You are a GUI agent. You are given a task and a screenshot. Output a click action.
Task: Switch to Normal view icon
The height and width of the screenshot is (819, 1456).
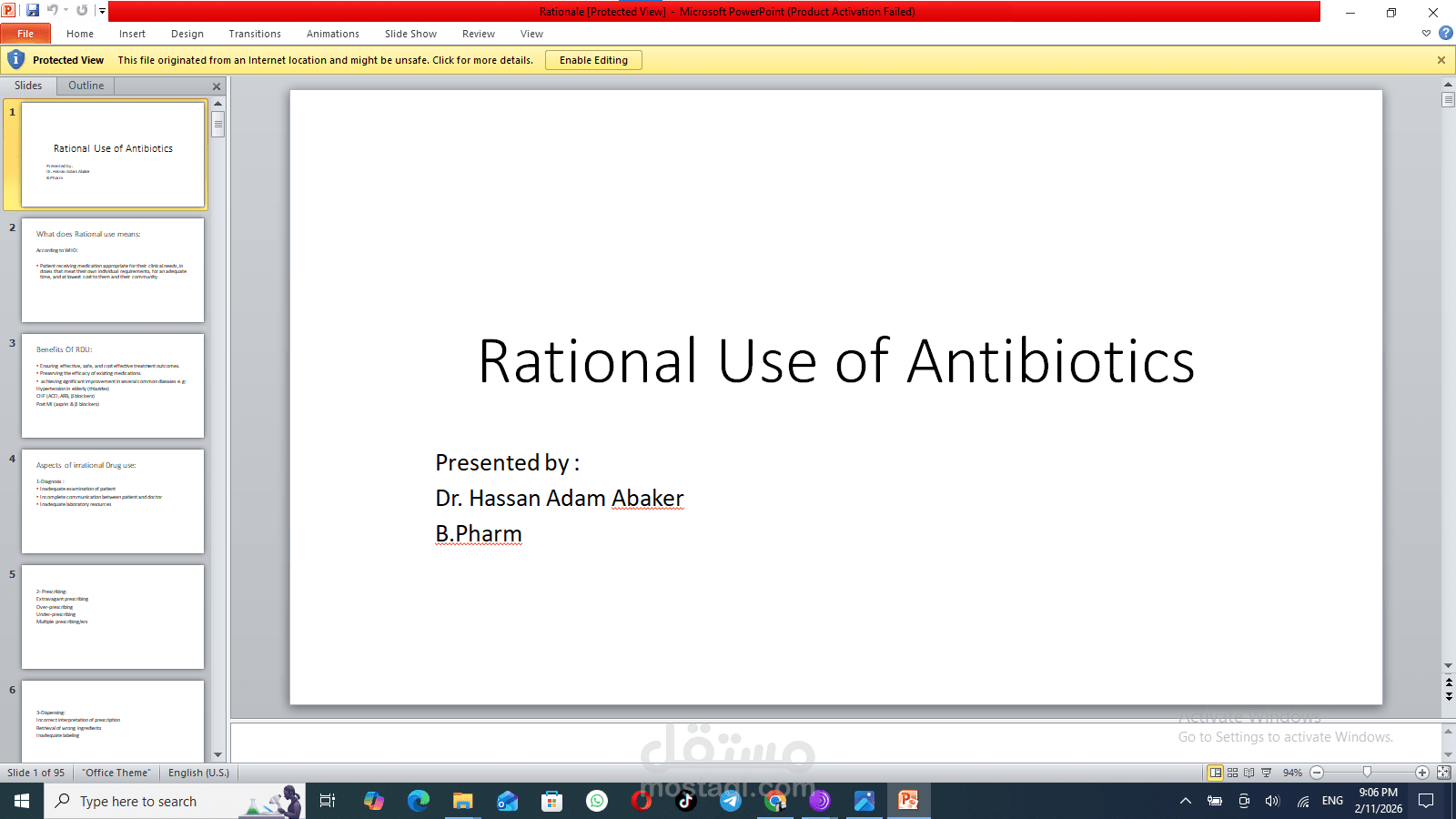[1216, 773]
